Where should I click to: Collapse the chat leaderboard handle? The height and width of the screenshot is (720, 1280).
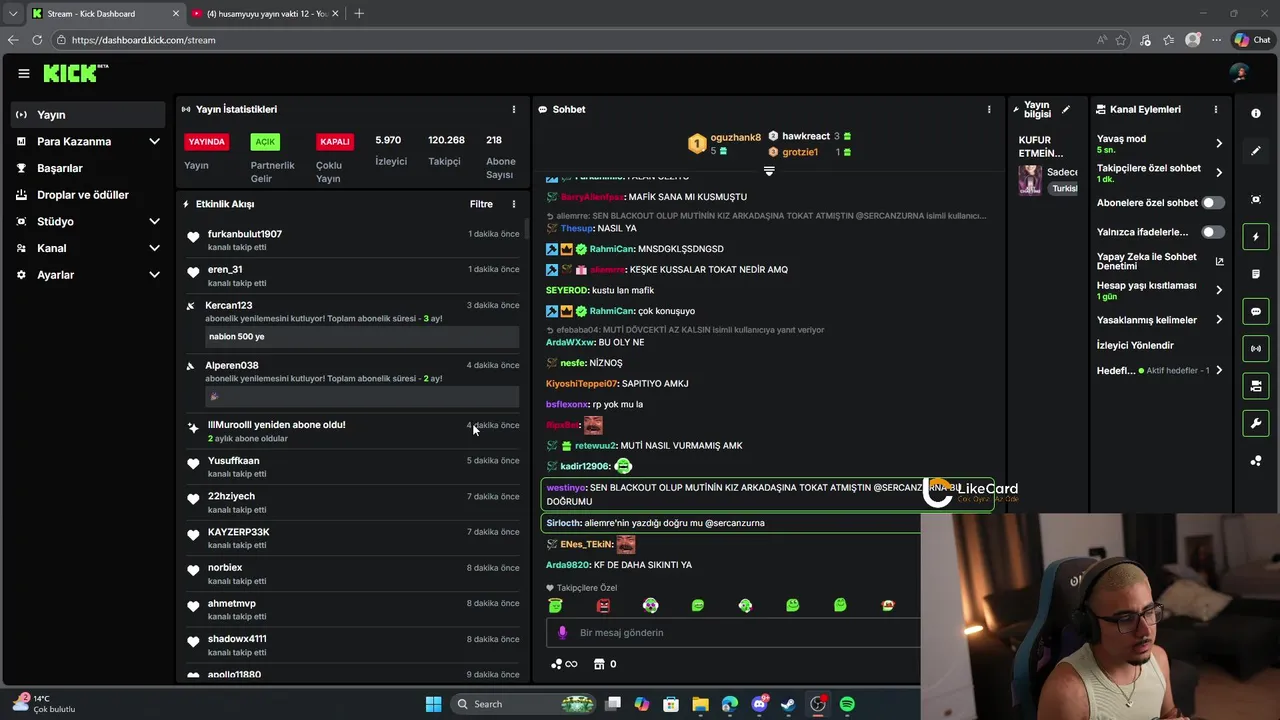pyautogui.click(x=769, y=171)
